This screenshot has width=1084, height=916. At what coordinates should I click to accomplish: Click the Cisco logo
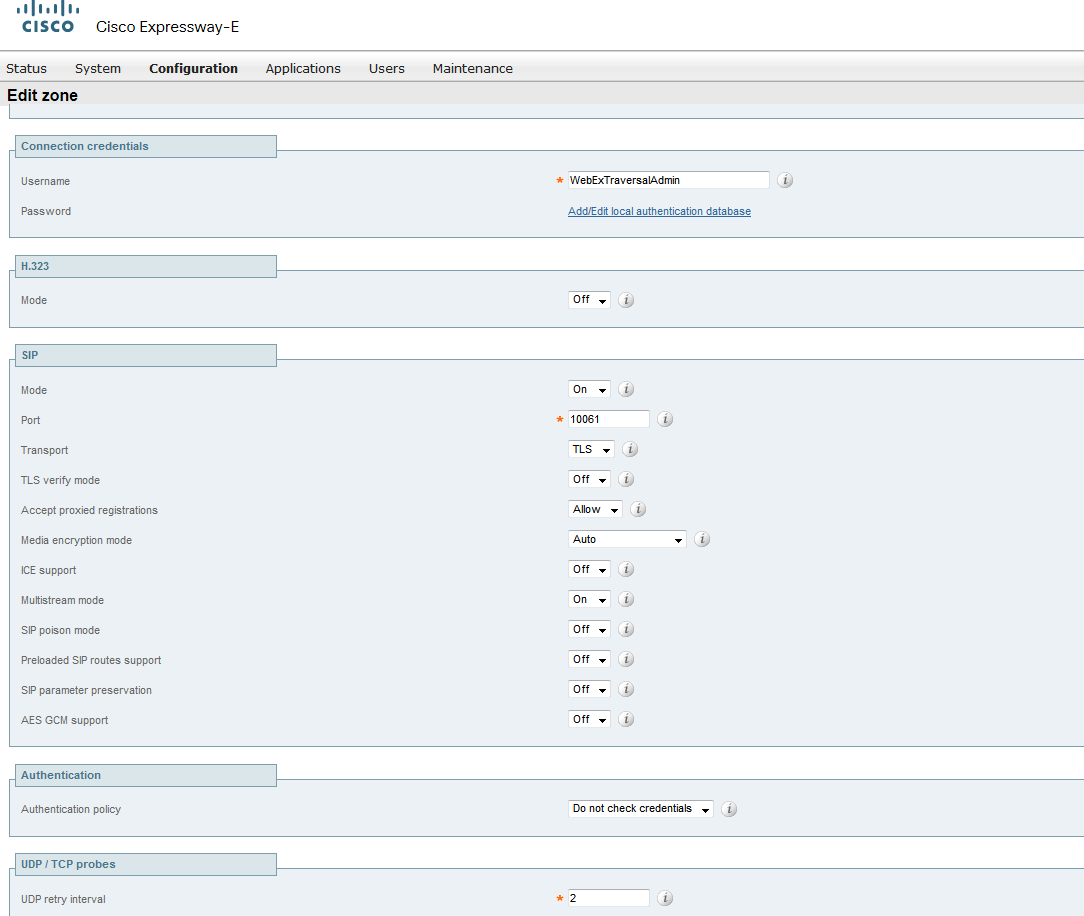click(x=48, y=17)
